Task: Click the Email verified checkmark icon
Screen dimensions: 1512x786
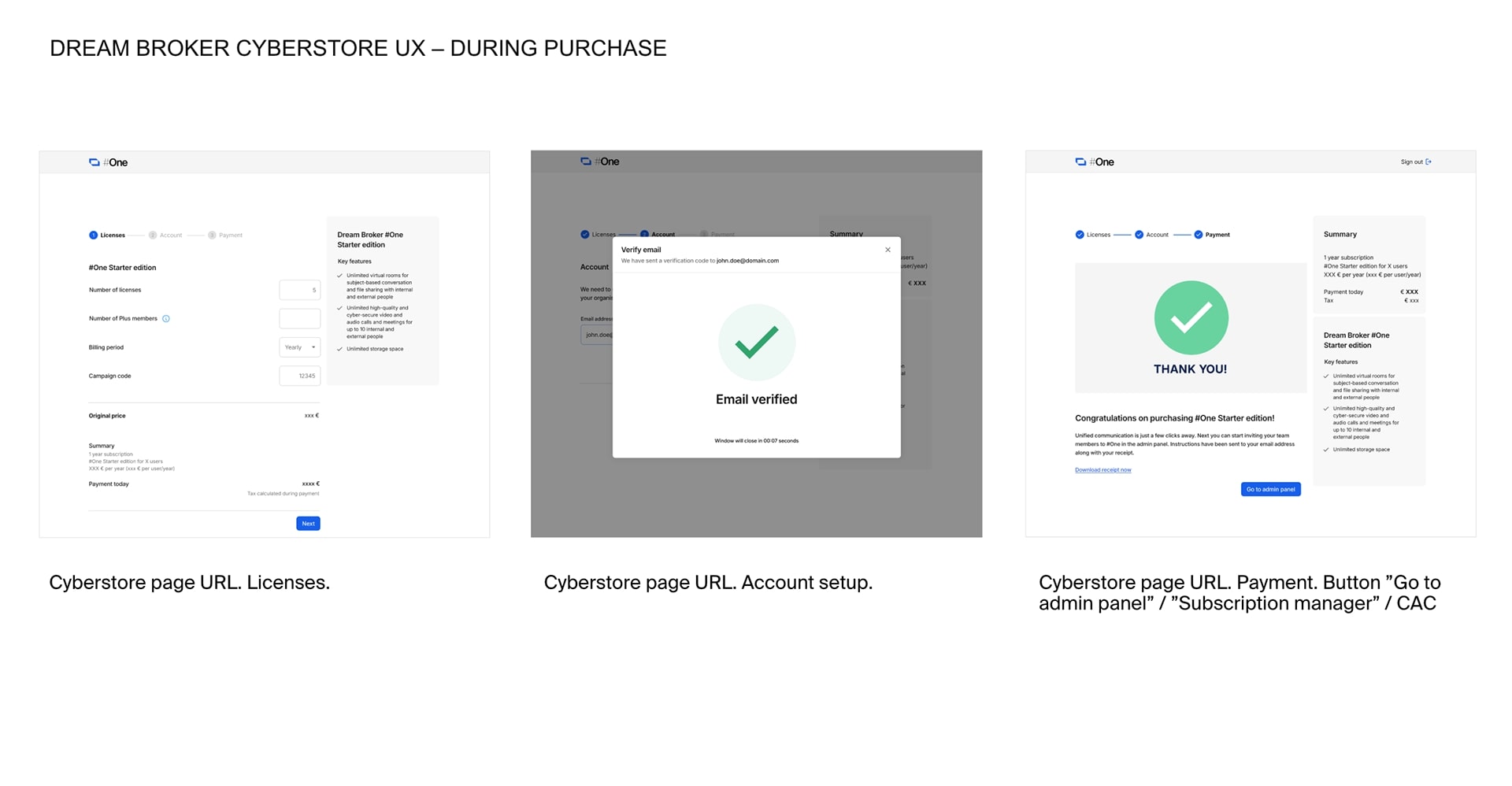Action: point(756,343)
